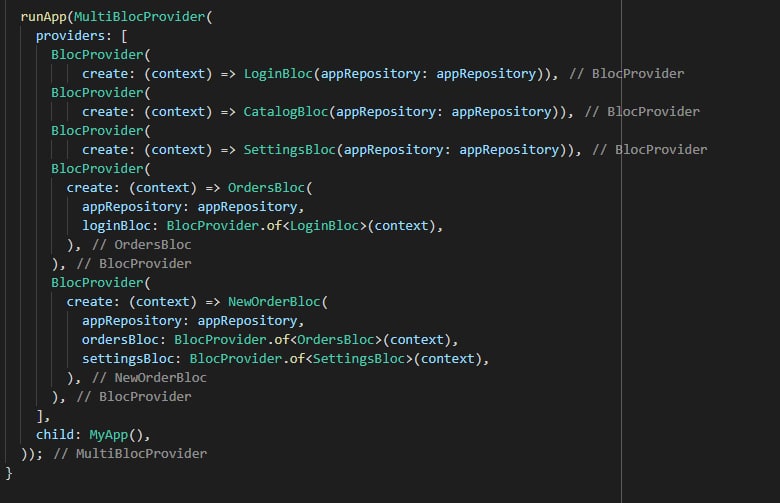This screenshot has width=780, height=503.
Task: Click the NewOrderBloc( constructor name
Action: (278, 302)
